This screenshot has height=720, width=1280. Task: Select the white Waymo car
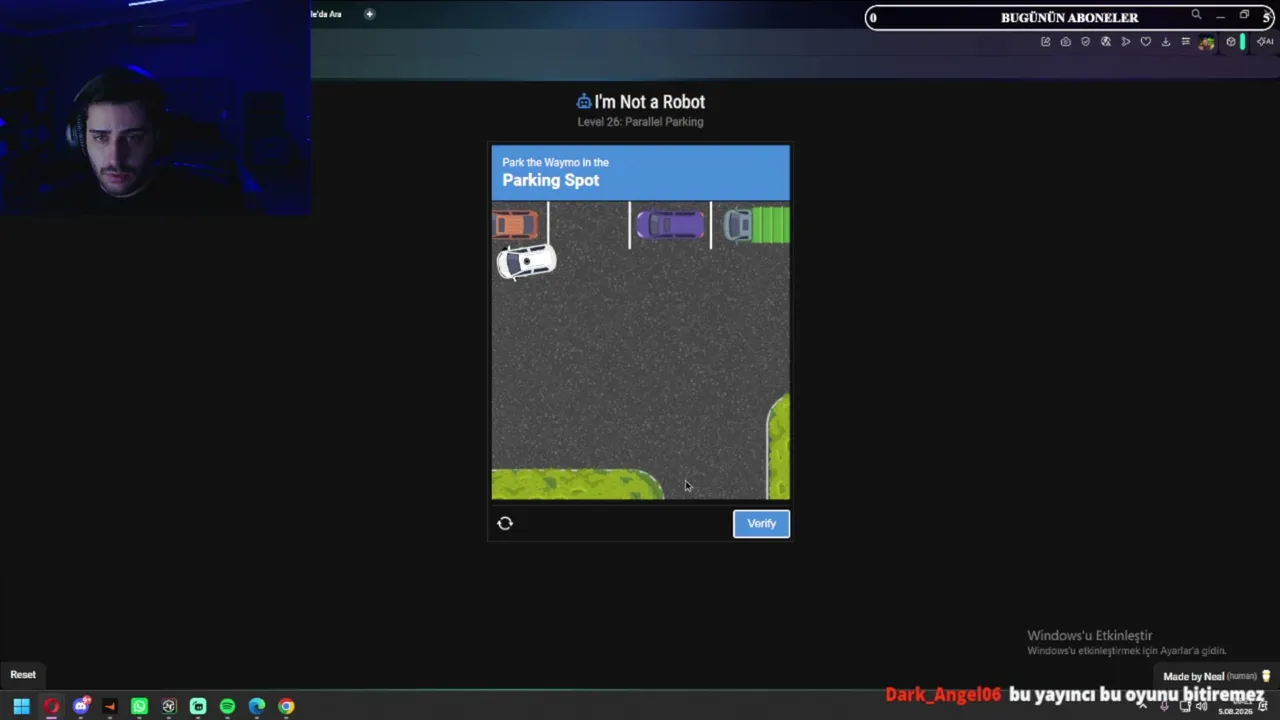526,262
